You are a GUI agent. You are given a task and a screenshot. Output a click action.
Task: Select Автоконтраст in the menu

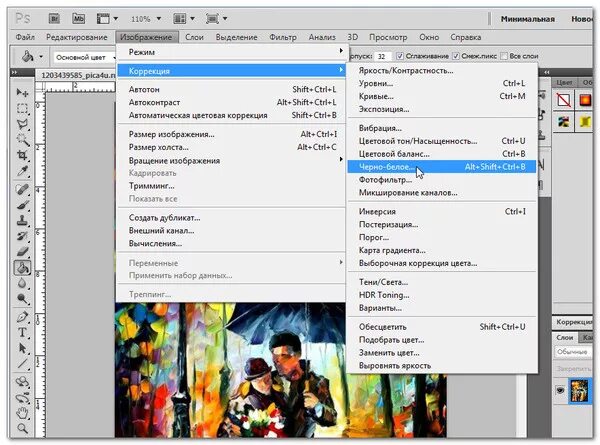tap(232, 103)
